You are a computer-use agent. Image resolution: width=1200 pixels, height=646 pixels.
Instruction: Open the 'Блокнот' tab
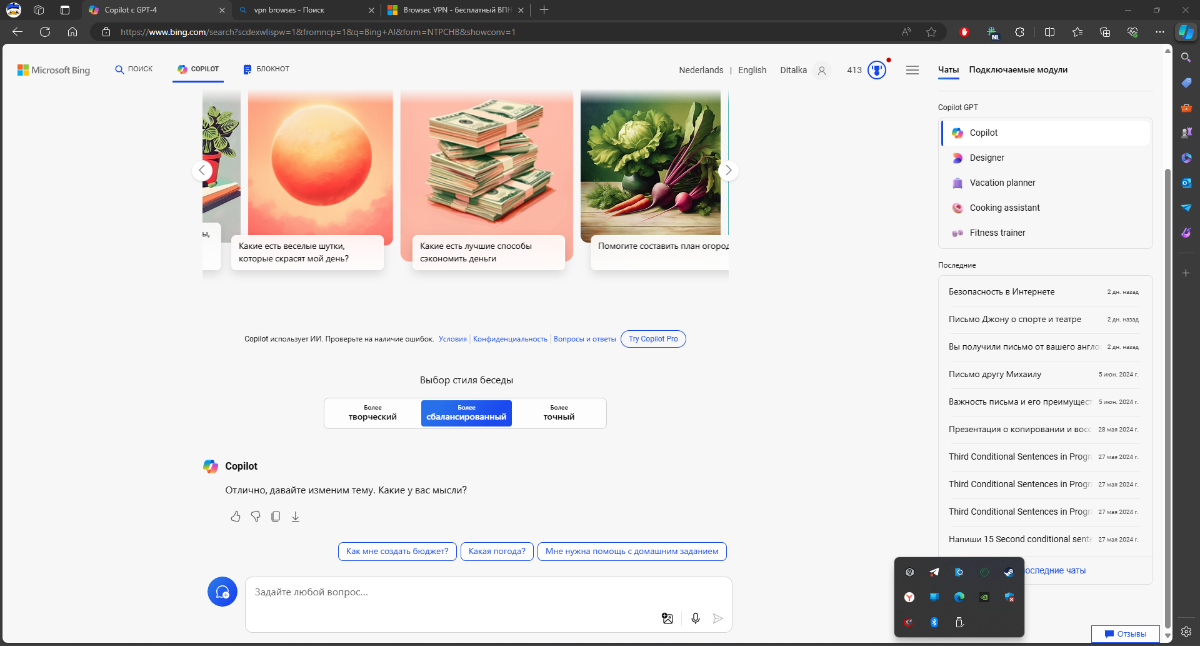click(x=266, y=69)
